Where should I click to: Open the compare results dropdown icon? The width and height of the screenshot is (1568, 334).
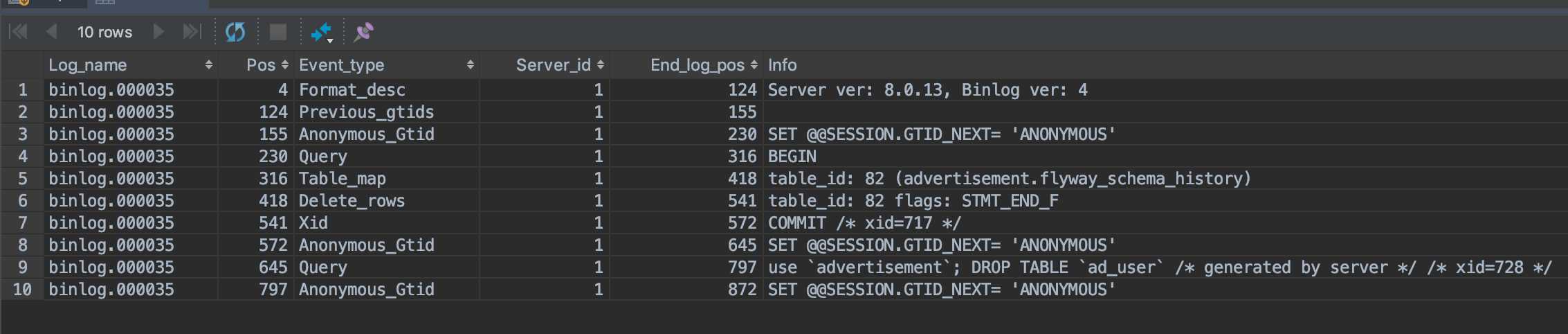click(322, 32)
